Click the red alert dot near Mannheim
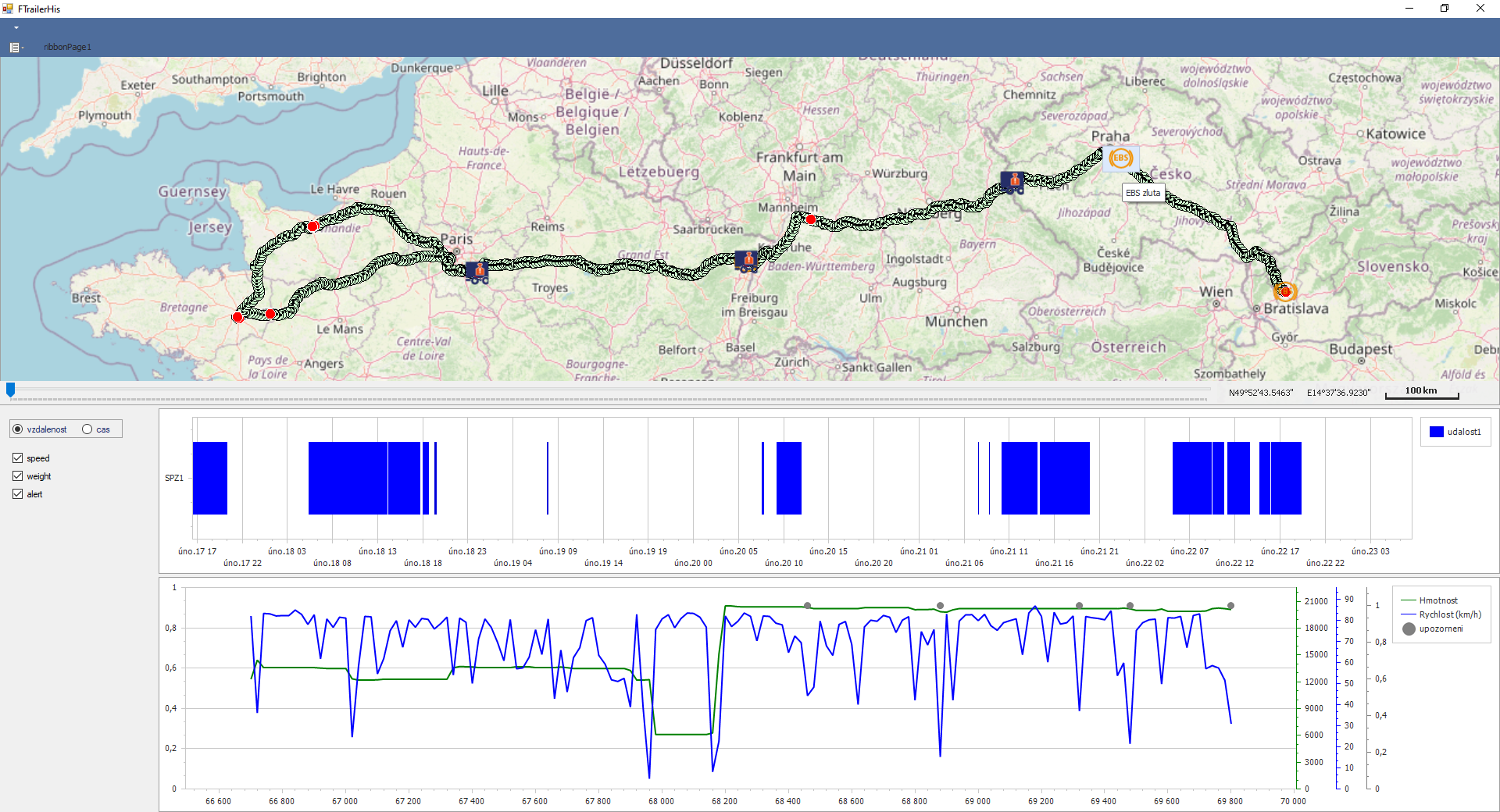The image size is (1500, 812). click(x=811, y=220)
